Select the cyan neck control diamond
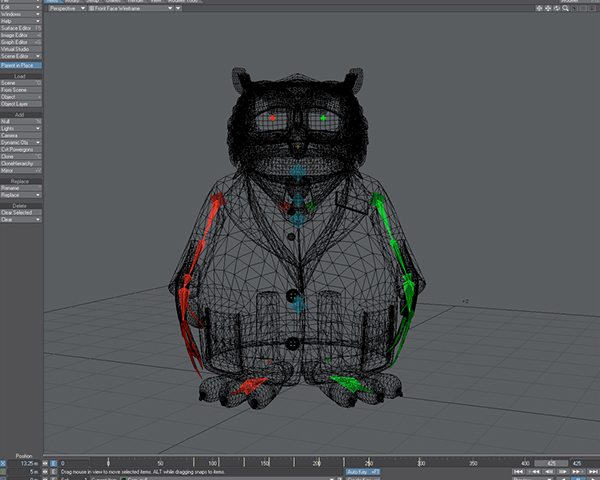The height and width of the screenshot is (480, 600). click(x=297, y=173)
